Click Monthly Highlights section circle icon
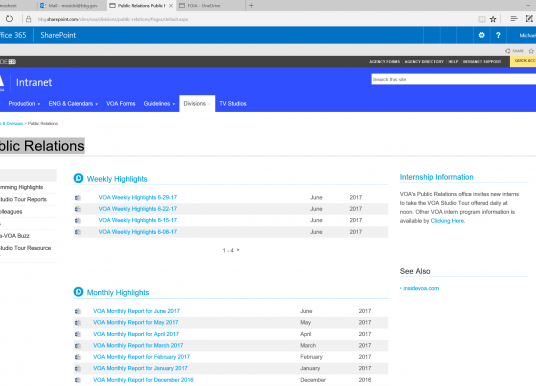The image size is (536, 386). click(78, 292)
